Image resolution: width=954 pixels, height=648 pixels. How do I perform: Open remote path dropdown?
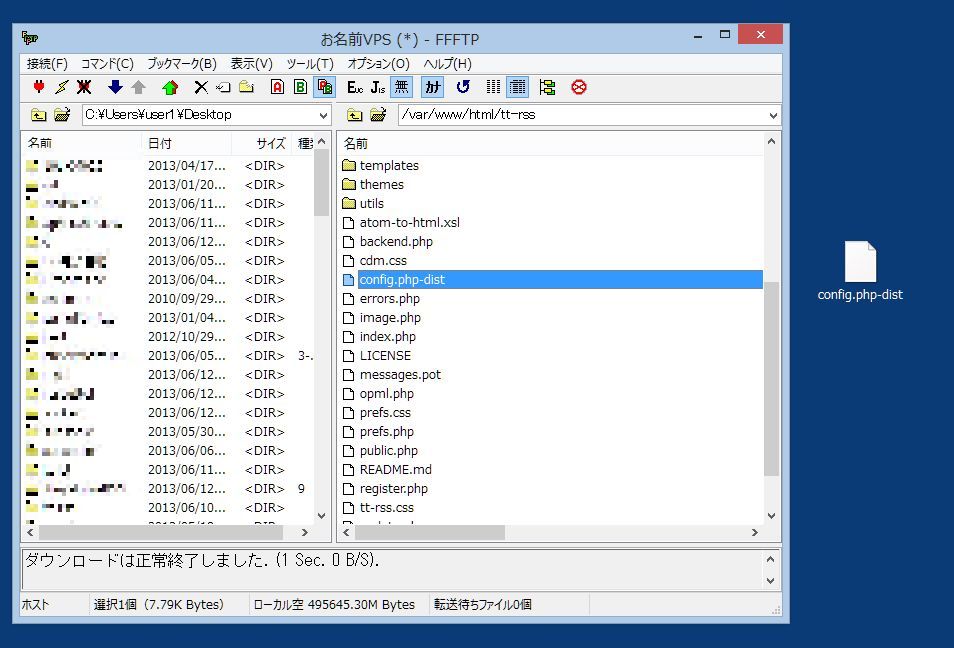click(x=773, y=115)
